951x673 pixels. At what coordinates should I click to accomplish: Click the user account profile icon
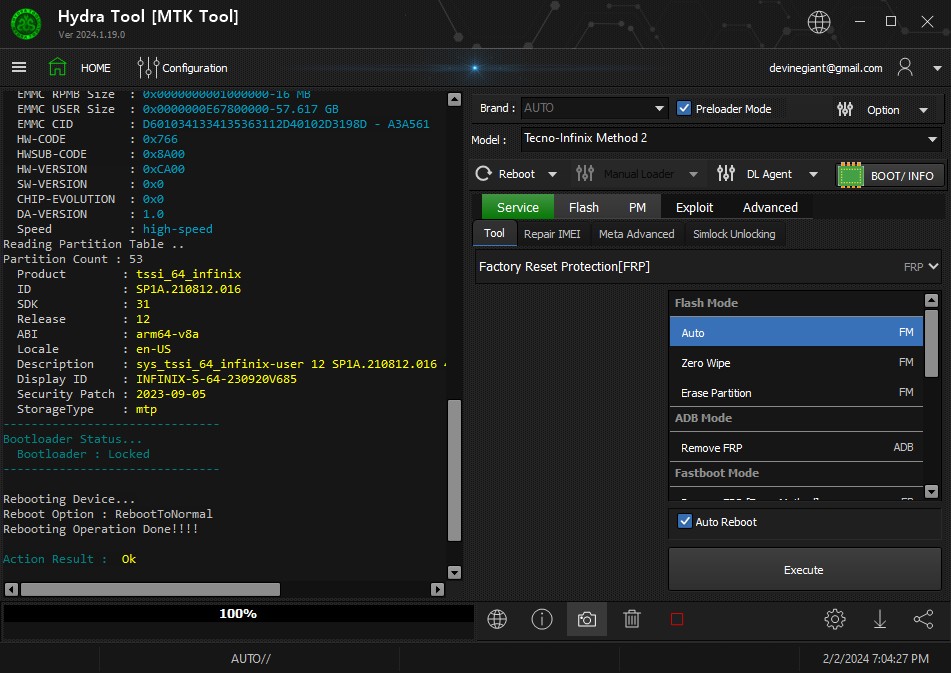(904, 67)
